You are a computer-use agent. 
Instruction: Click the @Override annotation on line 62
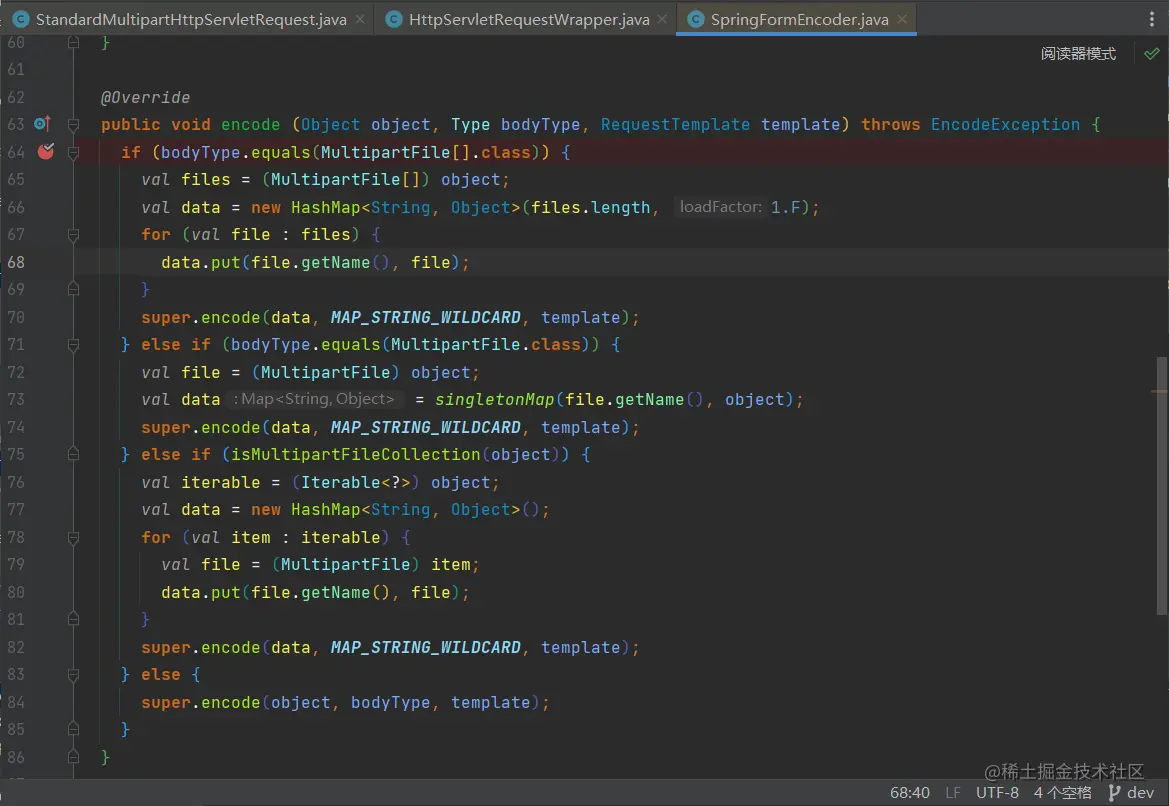click(x=145, y=97)
